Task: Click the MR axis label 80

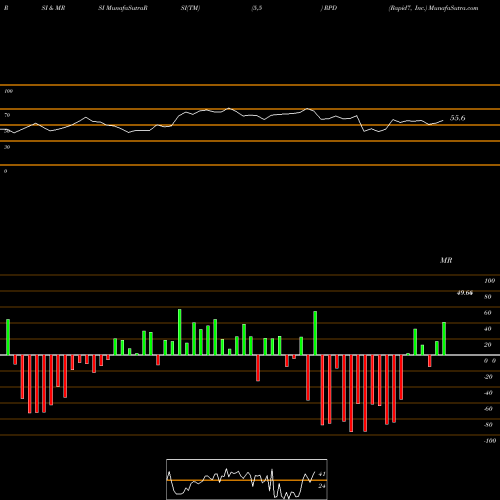Action: 487,297
